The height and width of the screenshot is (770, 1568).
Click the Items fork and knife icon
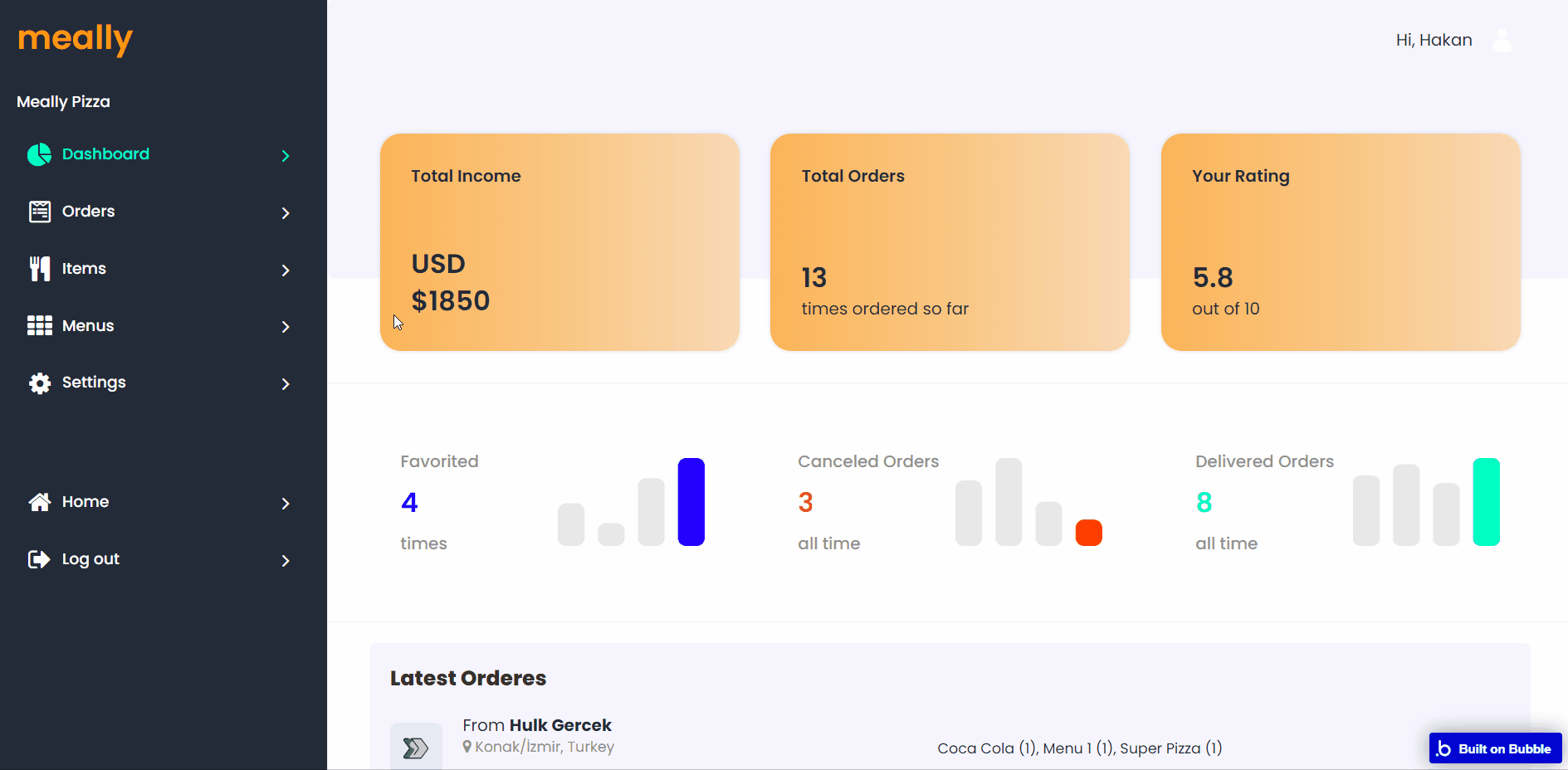coord(39,269)
